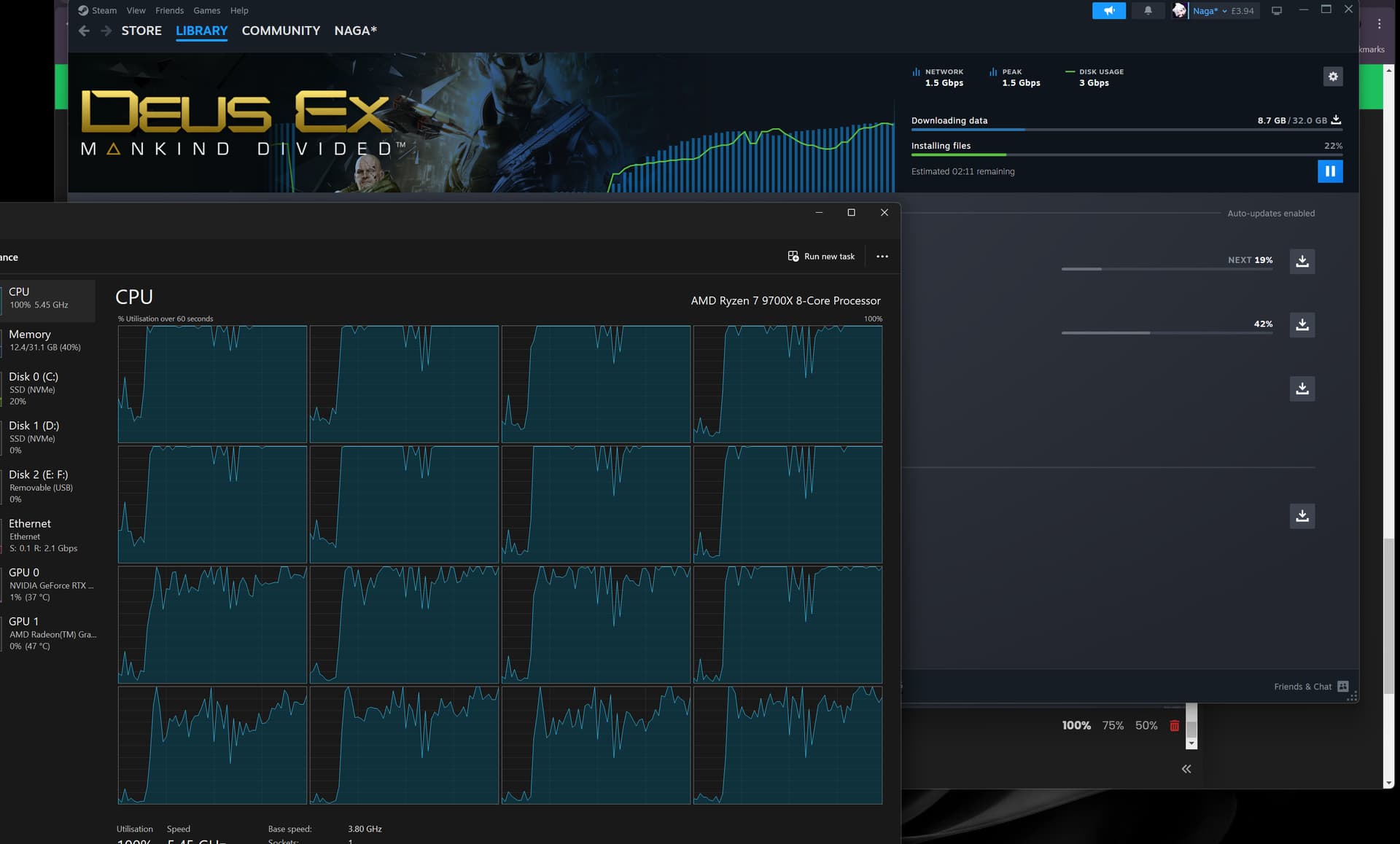This screenshot has width=1400, height=844.
Task: Expand Naga account dropdown
Action: (1223, 10)
